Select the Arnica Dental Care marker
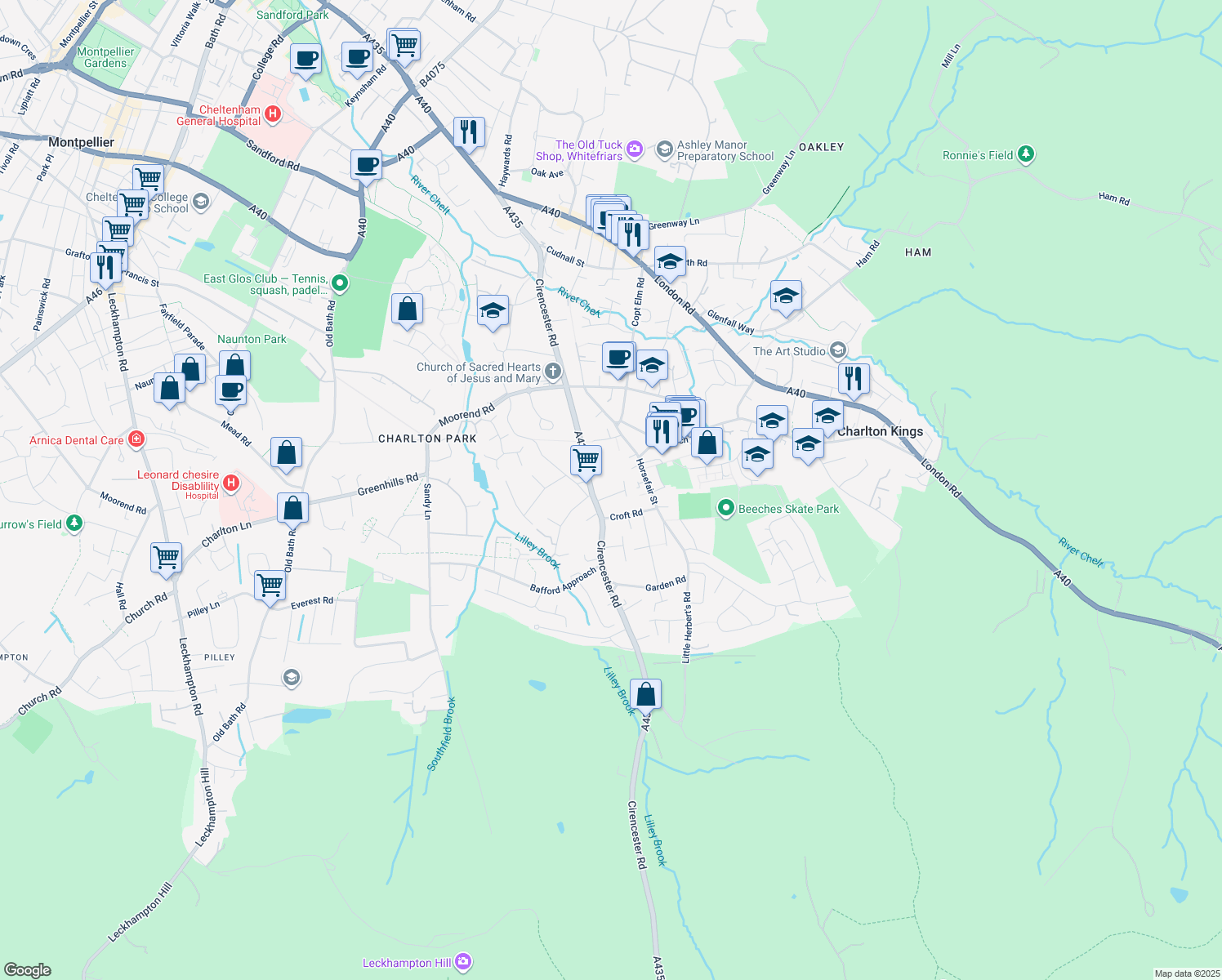Image resolution: width=1222 pixels, height=980 pixels. click(x=136, y=440)
